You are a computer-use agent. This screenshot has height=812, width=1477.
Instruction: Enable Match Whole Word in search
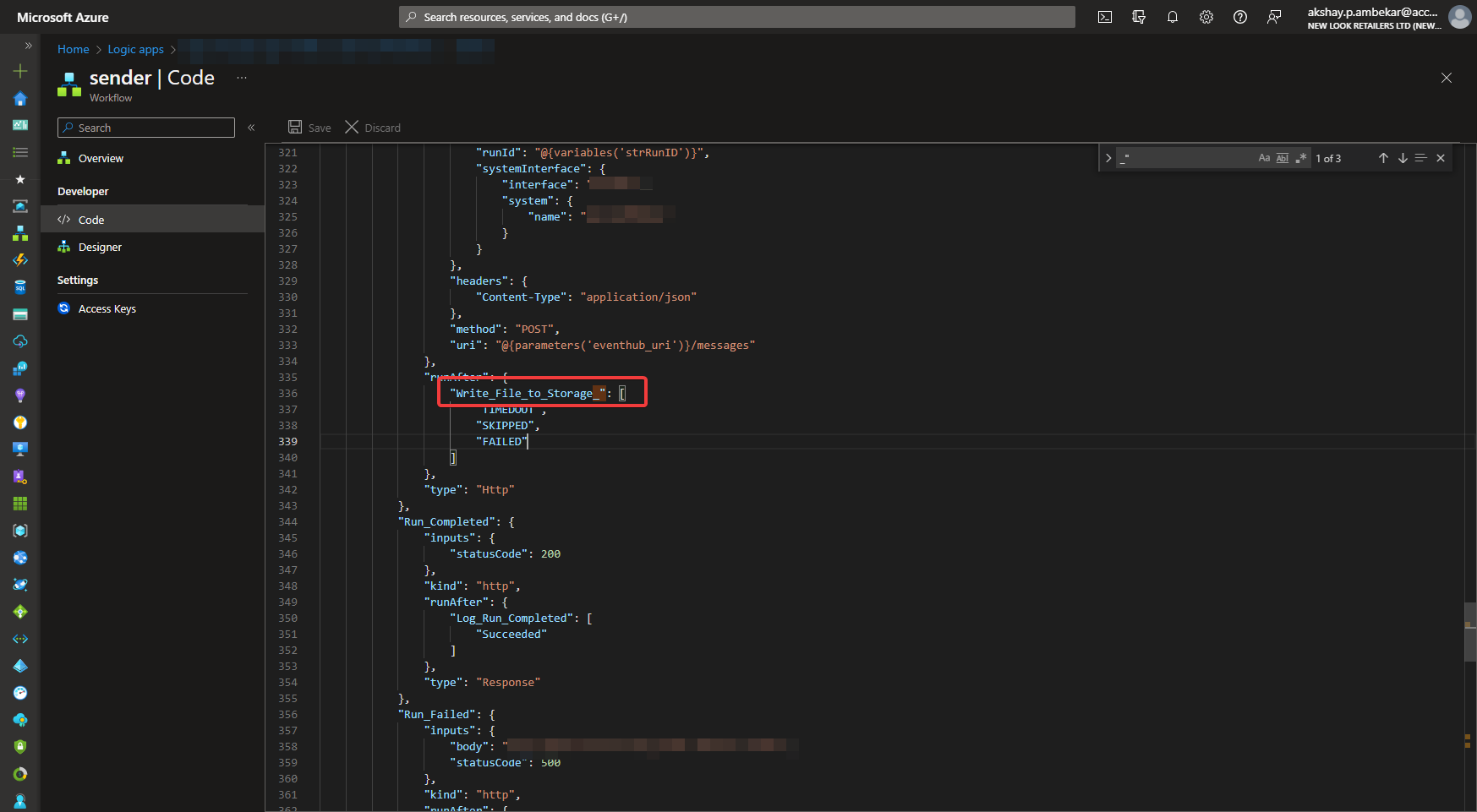[1283, 157]
